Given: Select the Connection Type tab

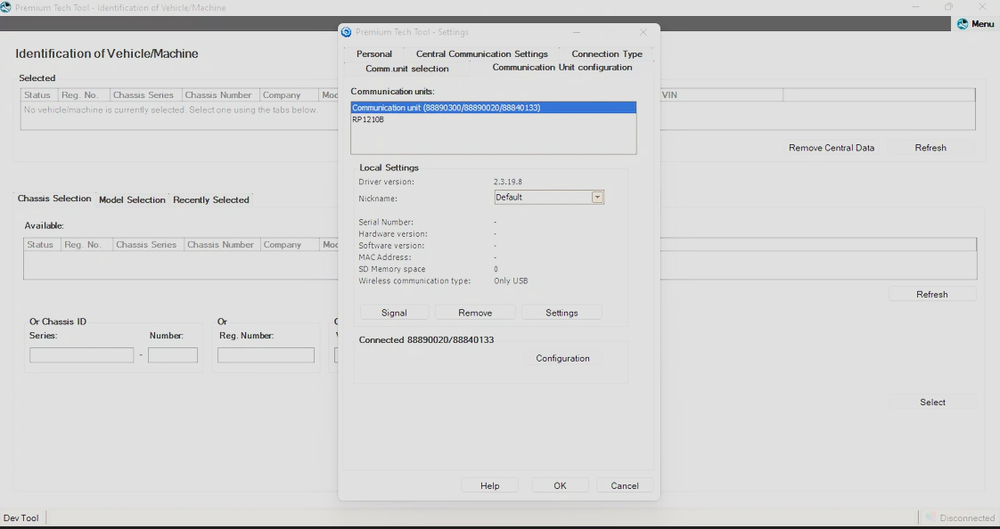Looking at the screenshot, I should pyautogui.click(x=607, y=54).
